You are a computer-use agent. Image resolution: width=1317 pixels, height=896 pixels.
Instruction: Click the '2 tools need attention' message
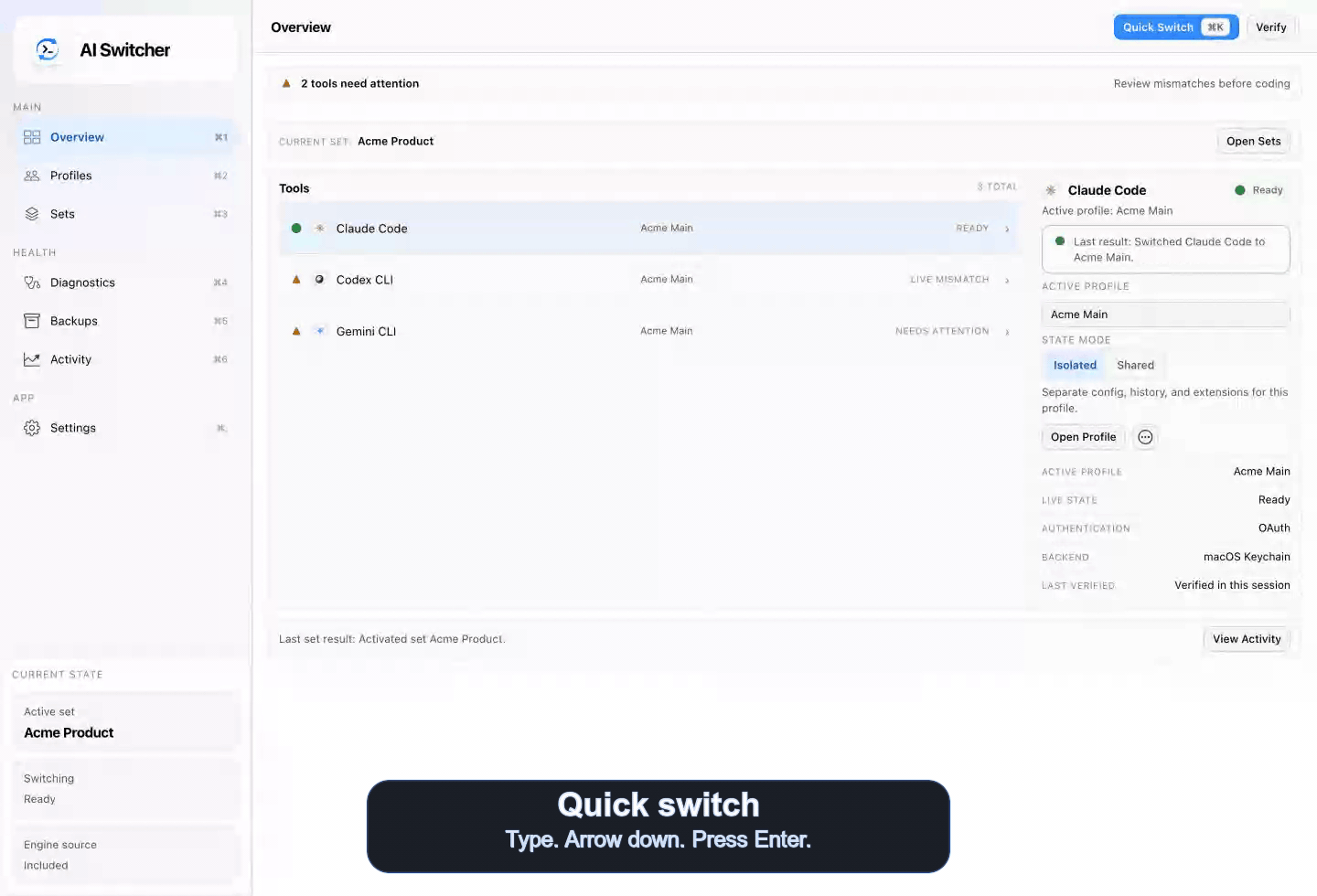pyautogui.click(x=359, y=83)
